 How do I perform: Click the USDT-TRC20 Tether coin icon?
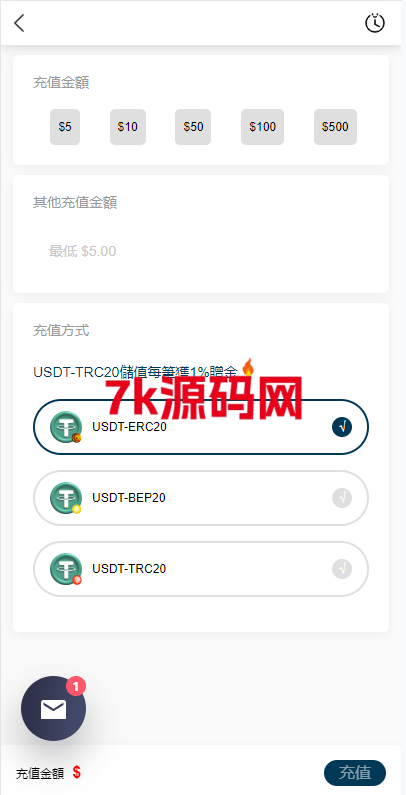66,569
